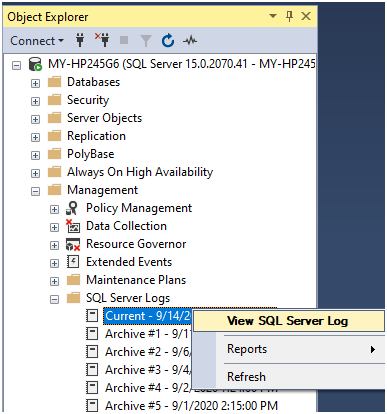Select the Databases tree item
The width and height of the screenshot is (387, 414).
(x=93, y=82)
